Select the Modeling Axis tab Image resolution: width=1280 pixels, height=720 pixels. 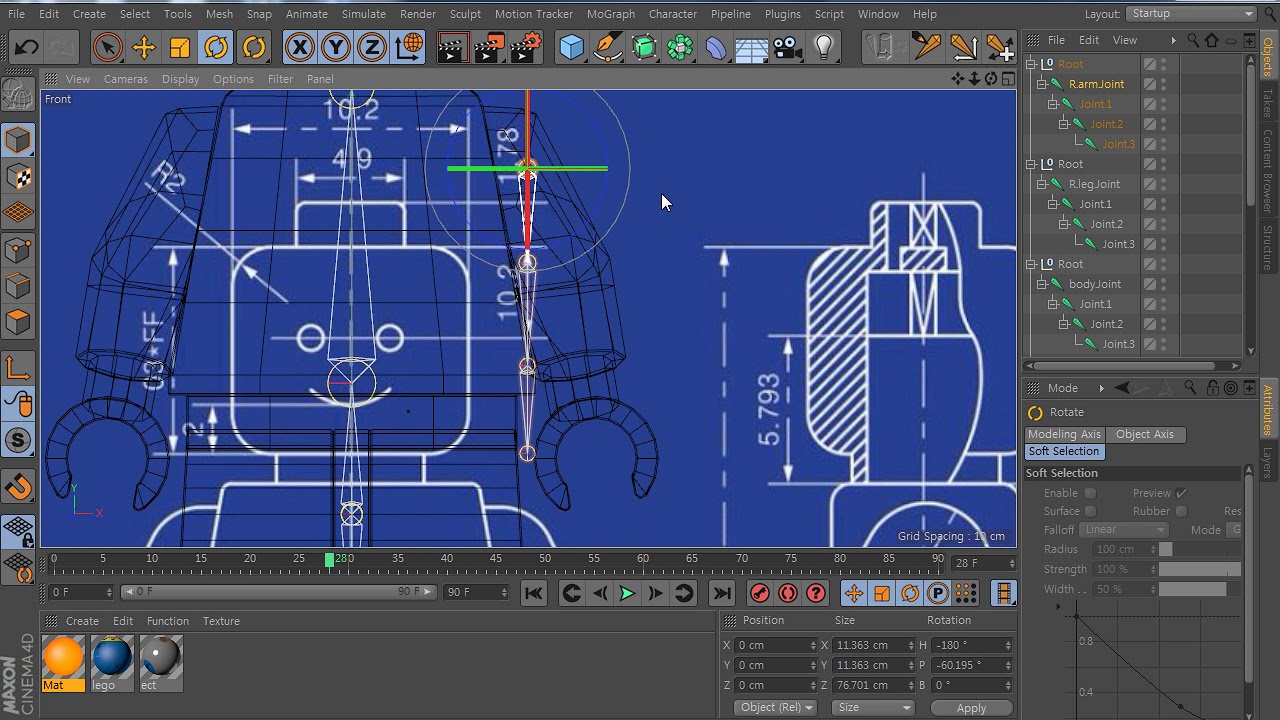[x=1064, y=434]
